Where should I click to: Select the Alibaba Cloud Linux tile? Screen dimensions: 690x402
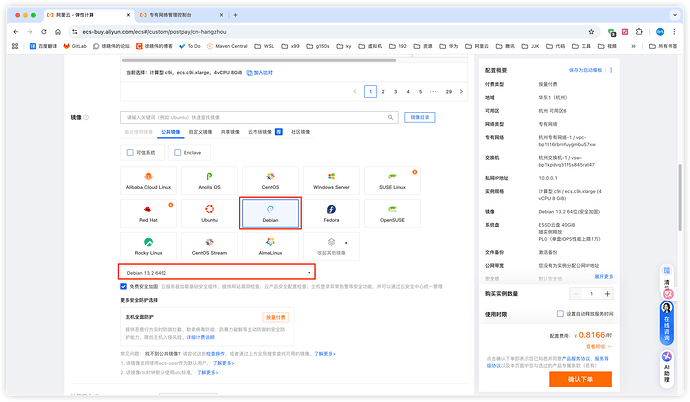(x=148, y=180)
